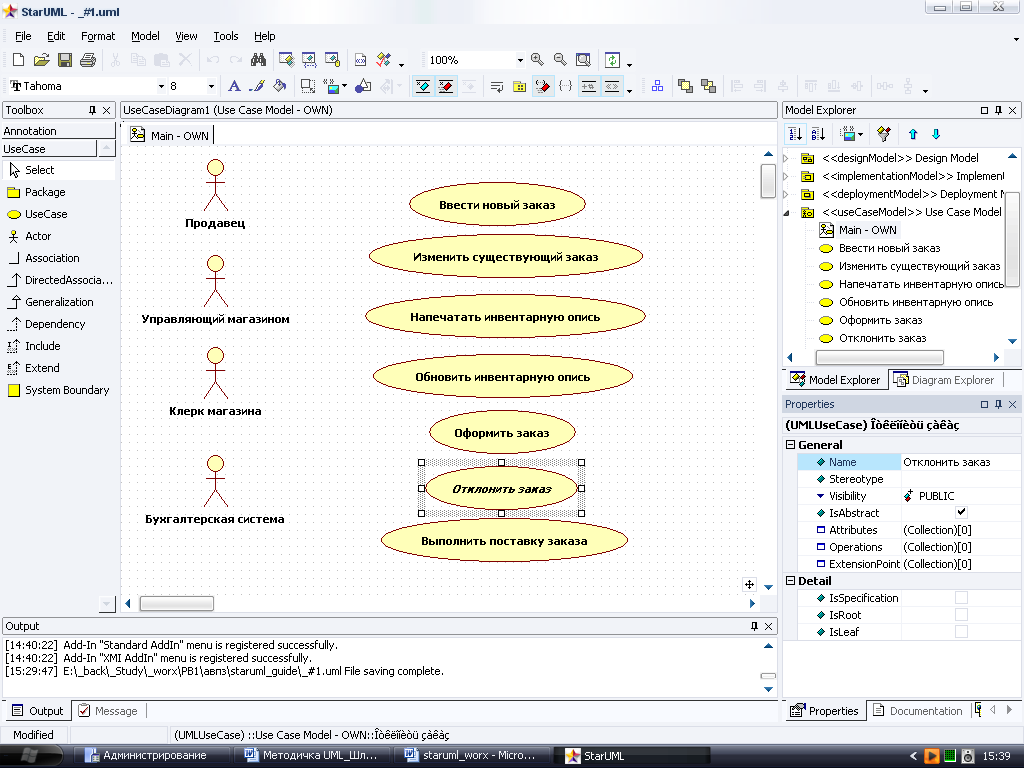Open the font size dropdown

(x=211, y=86)
